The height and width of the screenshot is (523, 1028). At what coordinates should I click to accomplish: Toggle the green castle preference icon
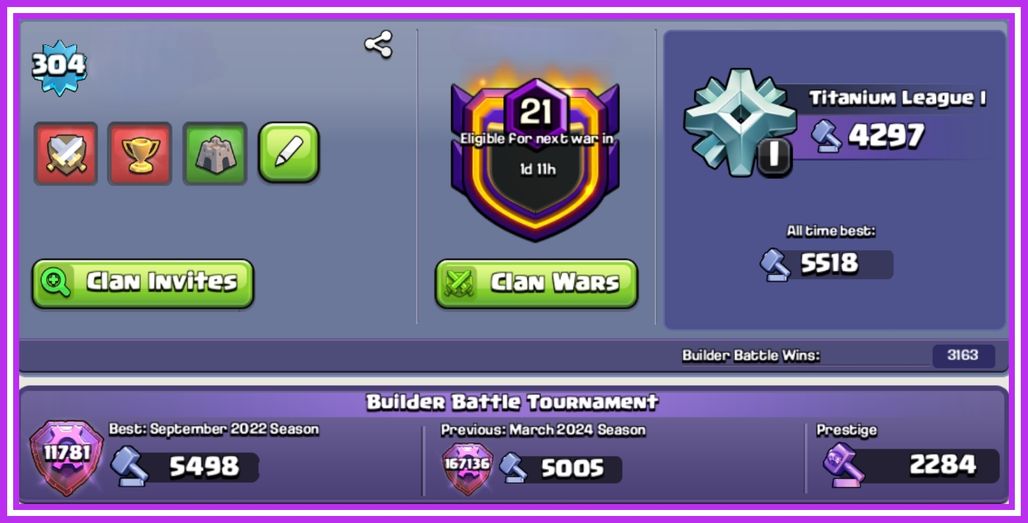(215, 153)
